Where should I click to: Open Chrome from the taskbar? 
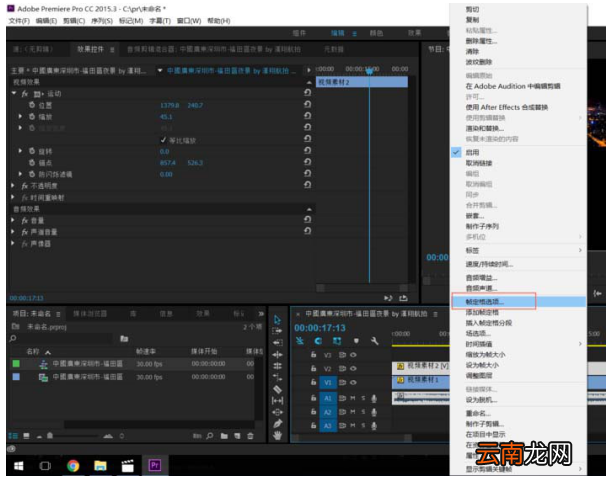[73, 465]
